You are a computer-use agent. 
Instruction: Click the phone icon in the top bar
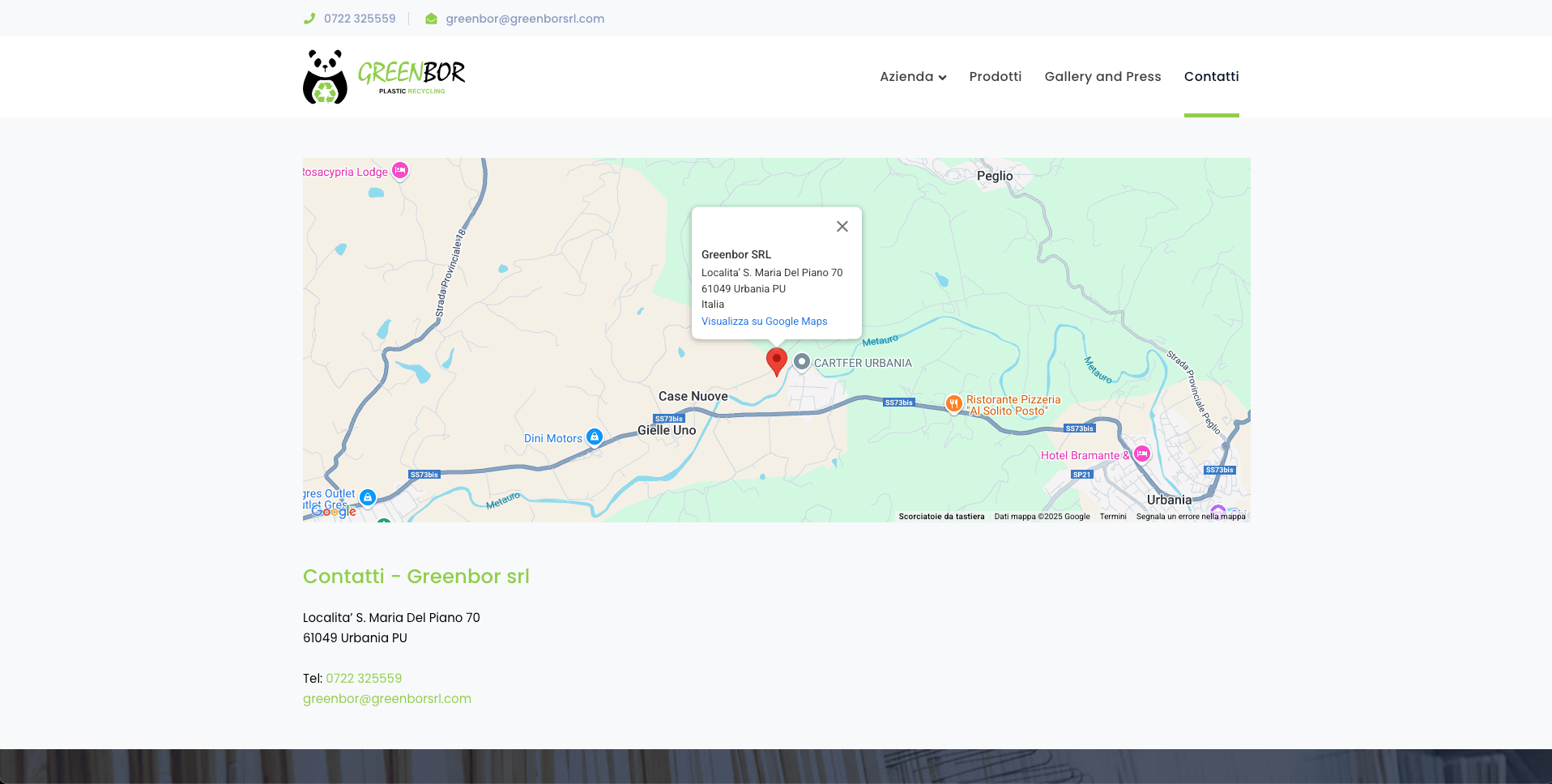click(x=309, y=19)
